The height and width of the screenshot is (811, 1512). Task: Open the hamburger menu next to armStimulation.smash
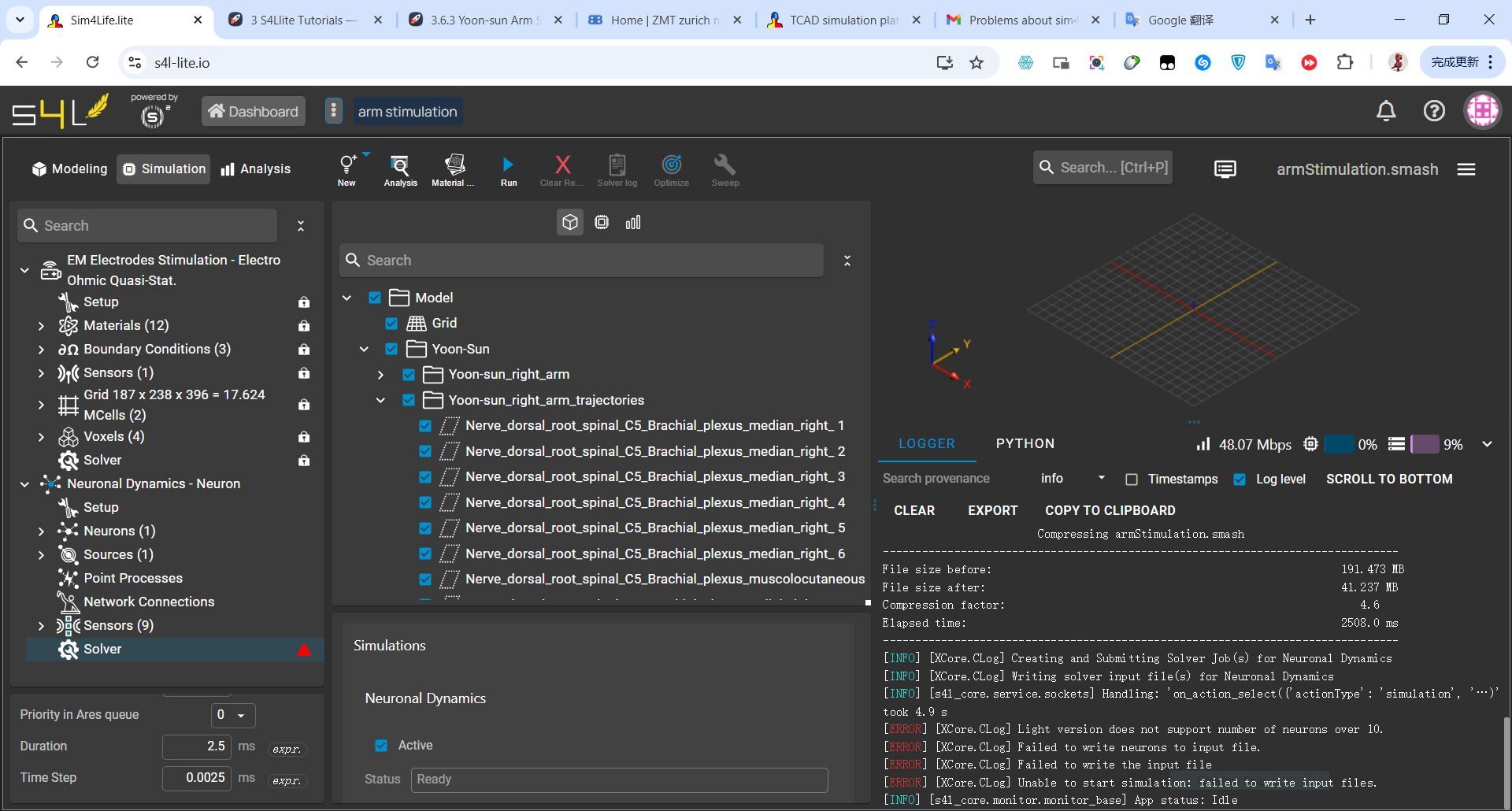pos(1466,169)
